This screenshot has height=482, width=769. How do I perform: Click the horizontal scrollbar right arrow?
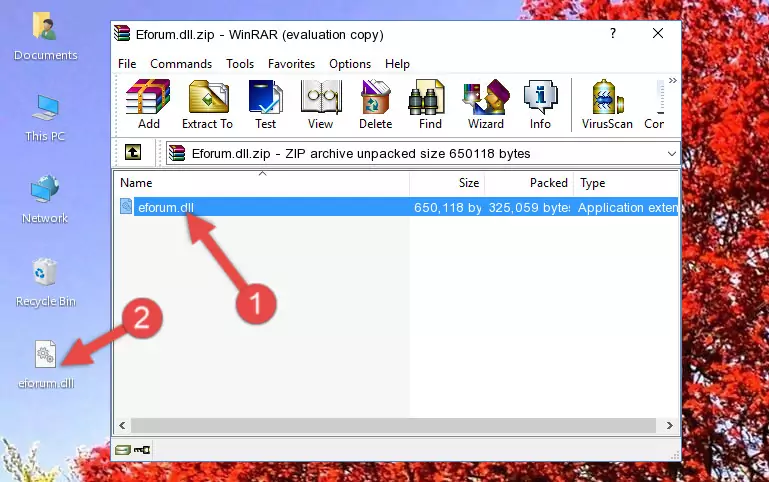(669, 426)
